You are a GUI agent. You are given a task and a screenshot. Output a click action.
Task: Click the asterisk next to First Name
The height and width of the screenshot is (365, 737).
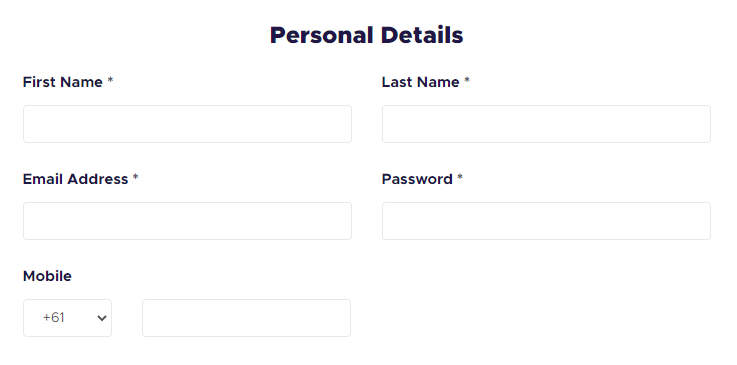tap(110, 81)
